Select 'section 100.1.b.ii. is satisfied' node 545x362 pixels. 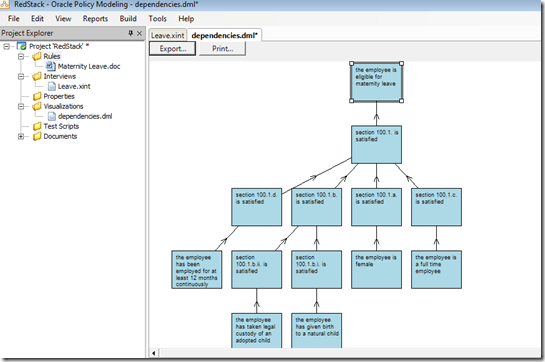click(x=257, y=270)
